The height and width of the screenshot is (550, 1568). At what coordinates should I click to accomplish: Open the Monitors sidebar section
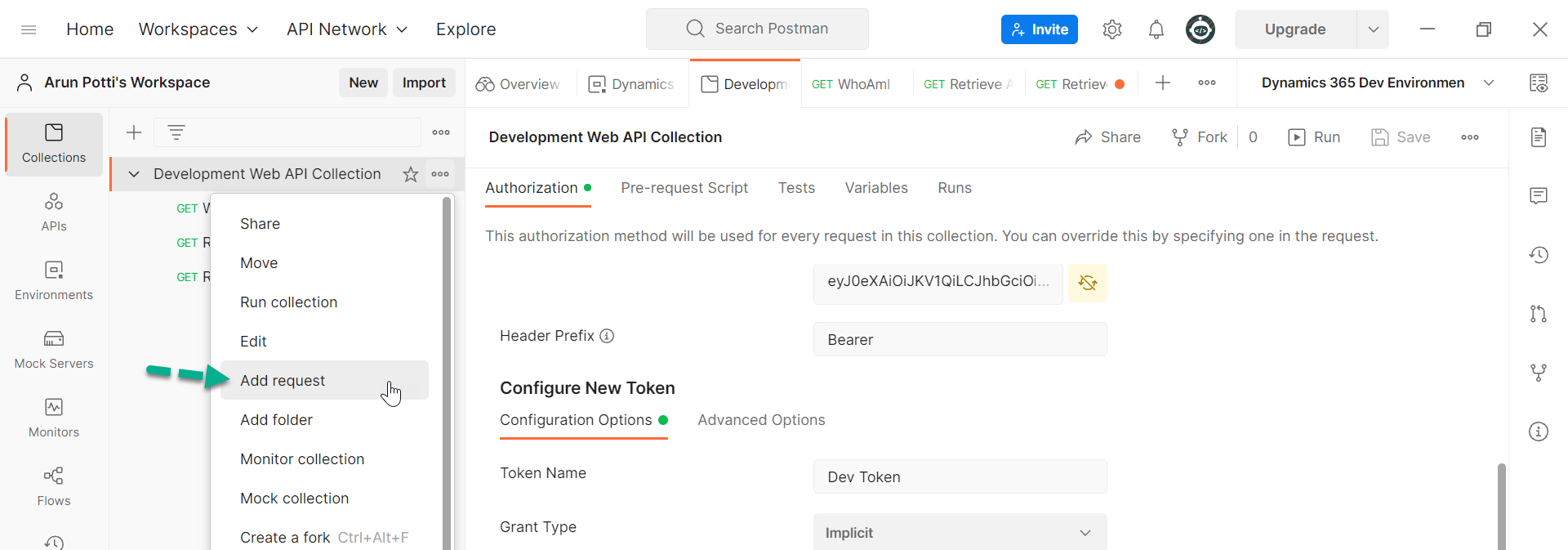[x=54, y=418]
